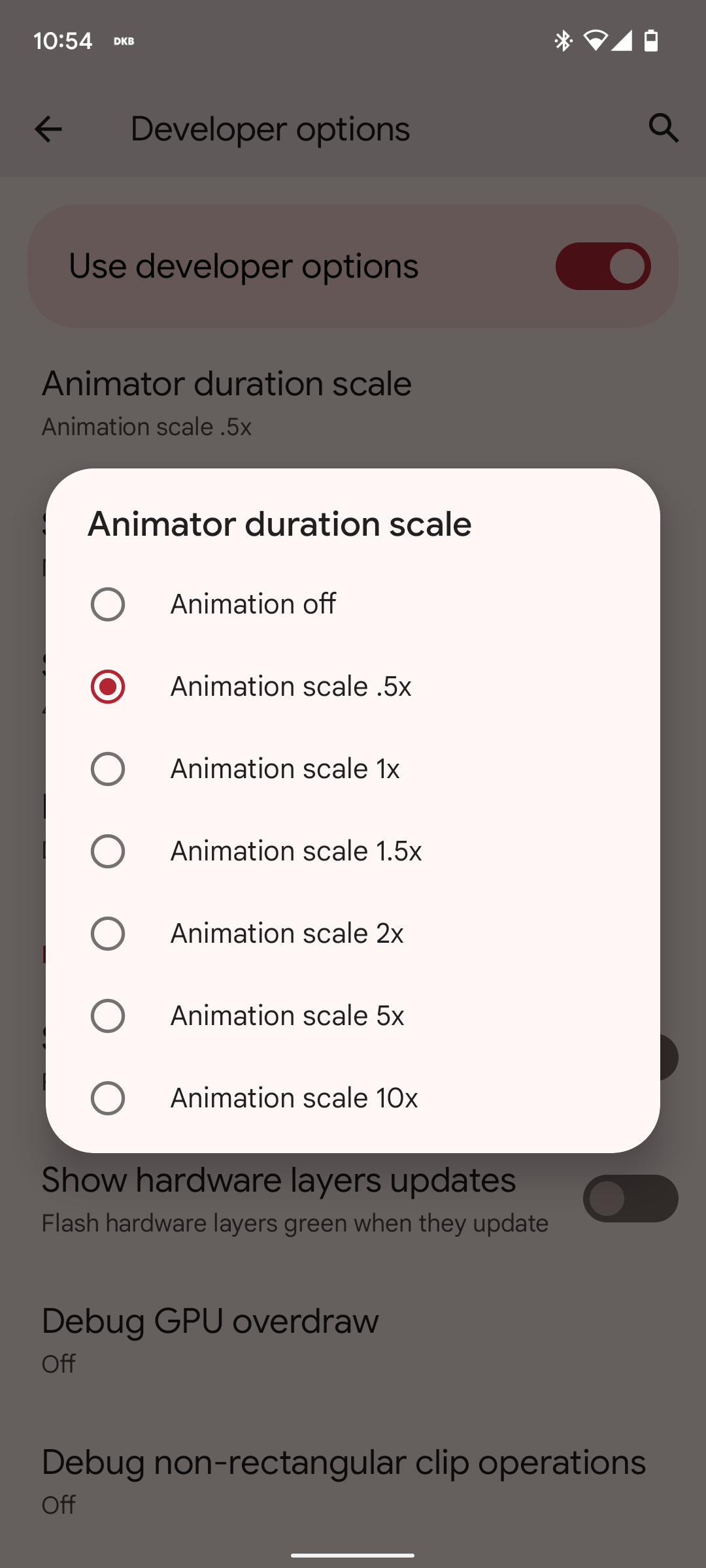Image resolution: width=706 pixels, height=1568 pixels.
Task: Select Animation scale .5x option
Action: coord(108,687)
